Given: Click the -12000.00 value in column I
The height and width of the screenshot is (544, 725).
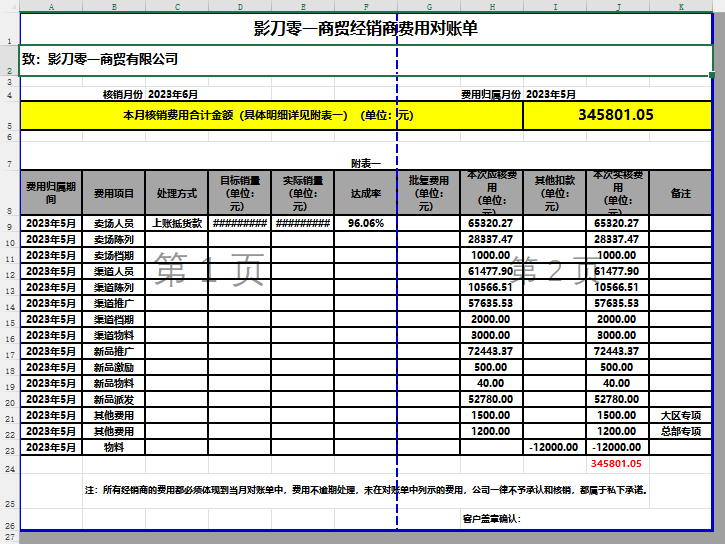Looking at the screenshot, I should 555,447.
